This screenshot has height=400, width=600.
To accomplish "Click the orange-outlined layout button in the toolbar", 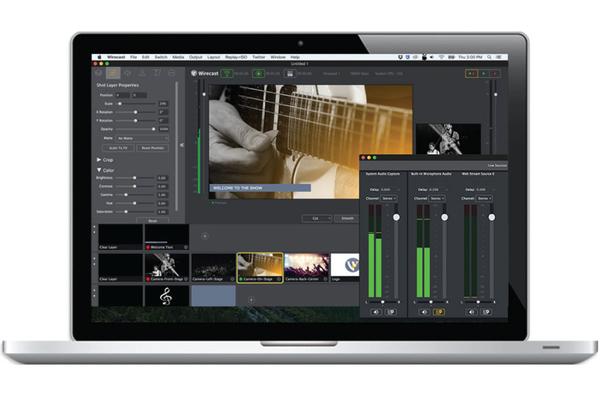I will coord(471,73).
